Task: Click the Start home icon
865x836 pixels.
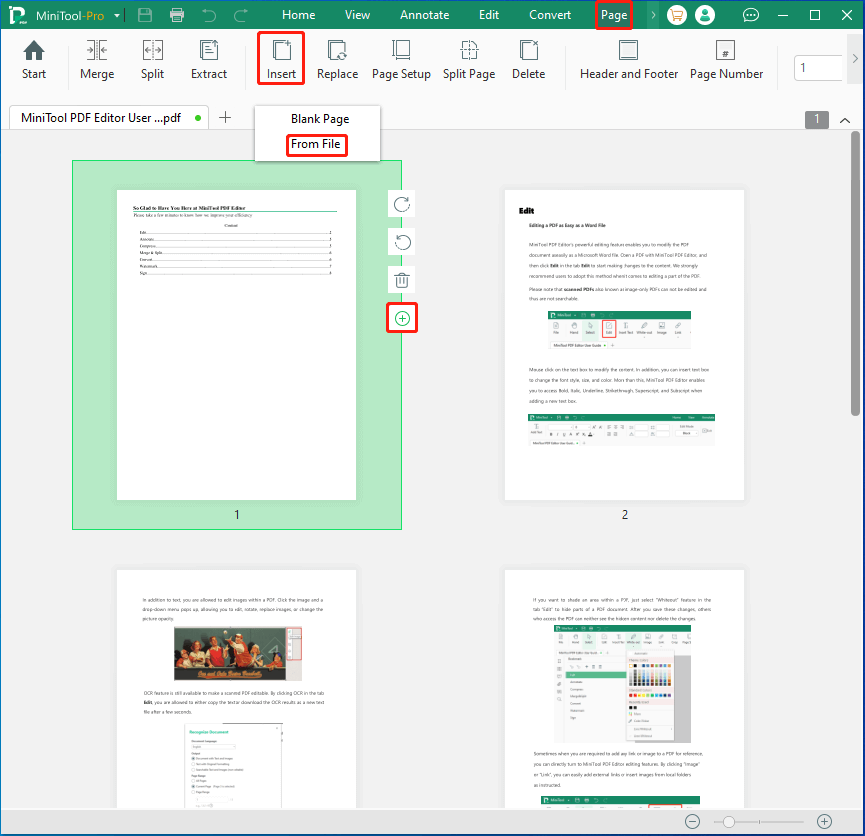Action: tap(34, 60)
